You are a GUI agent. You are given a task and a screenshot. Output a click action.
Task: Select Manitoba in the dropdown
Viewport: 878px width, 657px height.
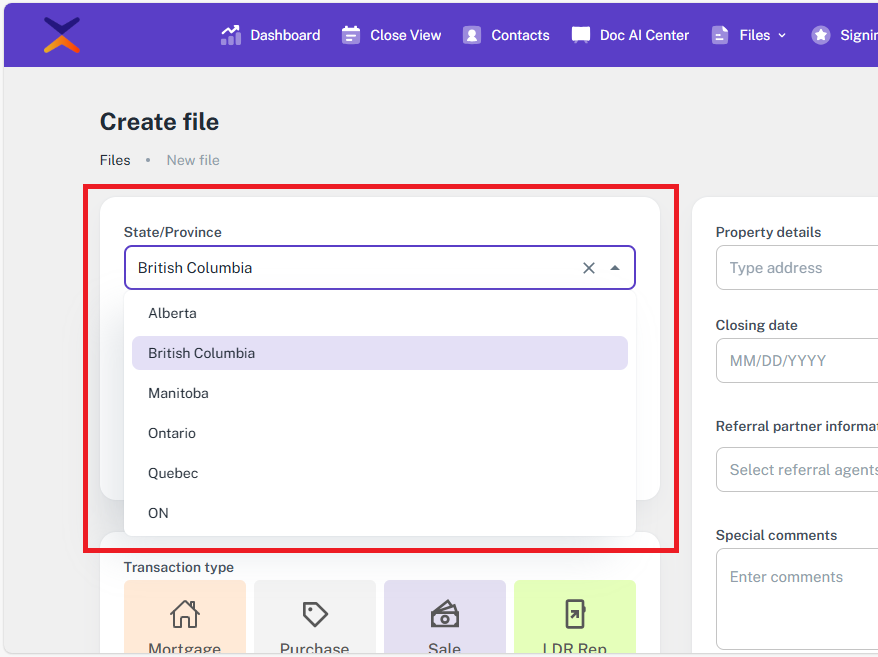point(178,393)
